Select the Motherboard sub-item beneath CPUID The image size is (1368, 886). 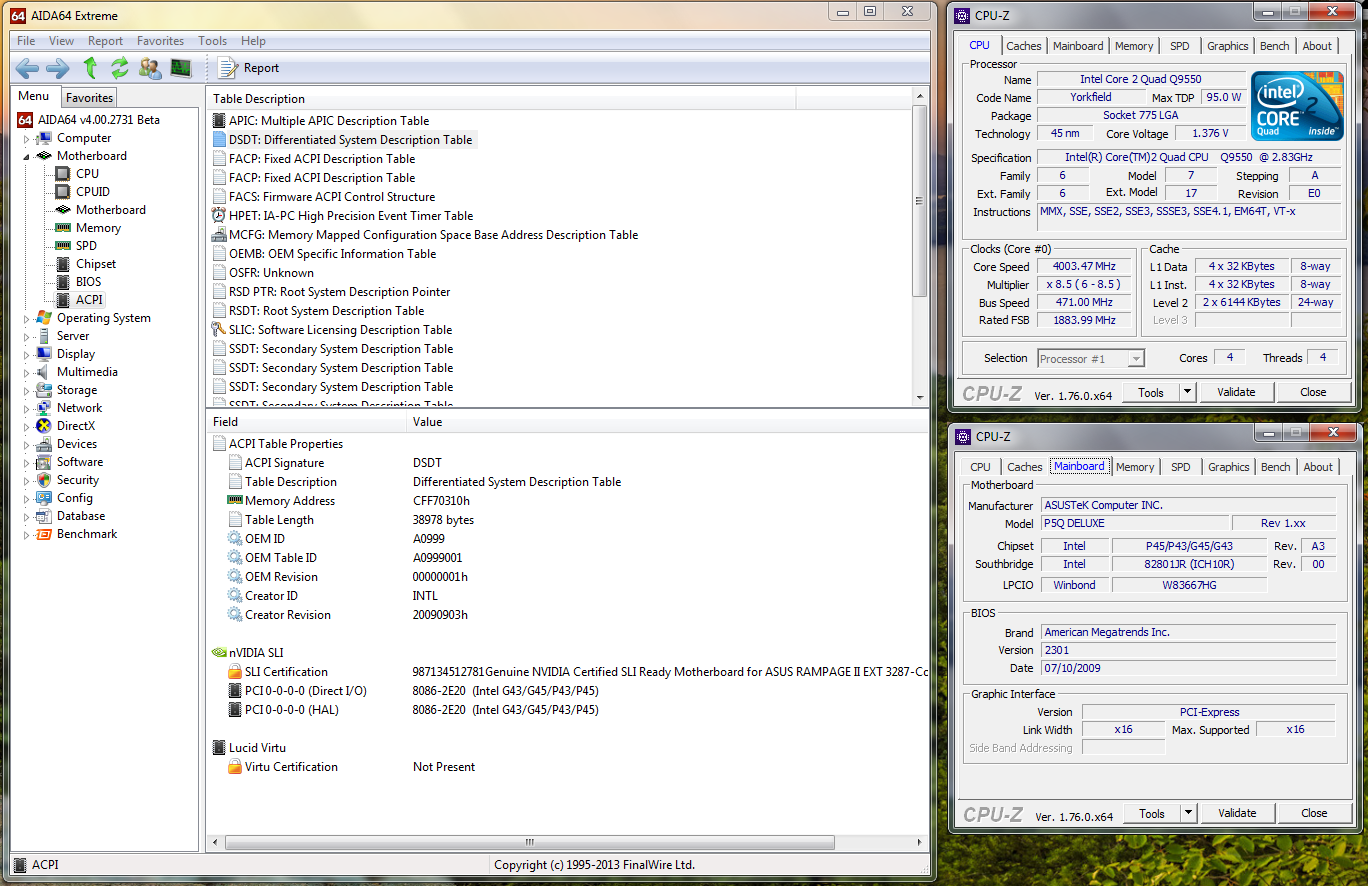110,210
